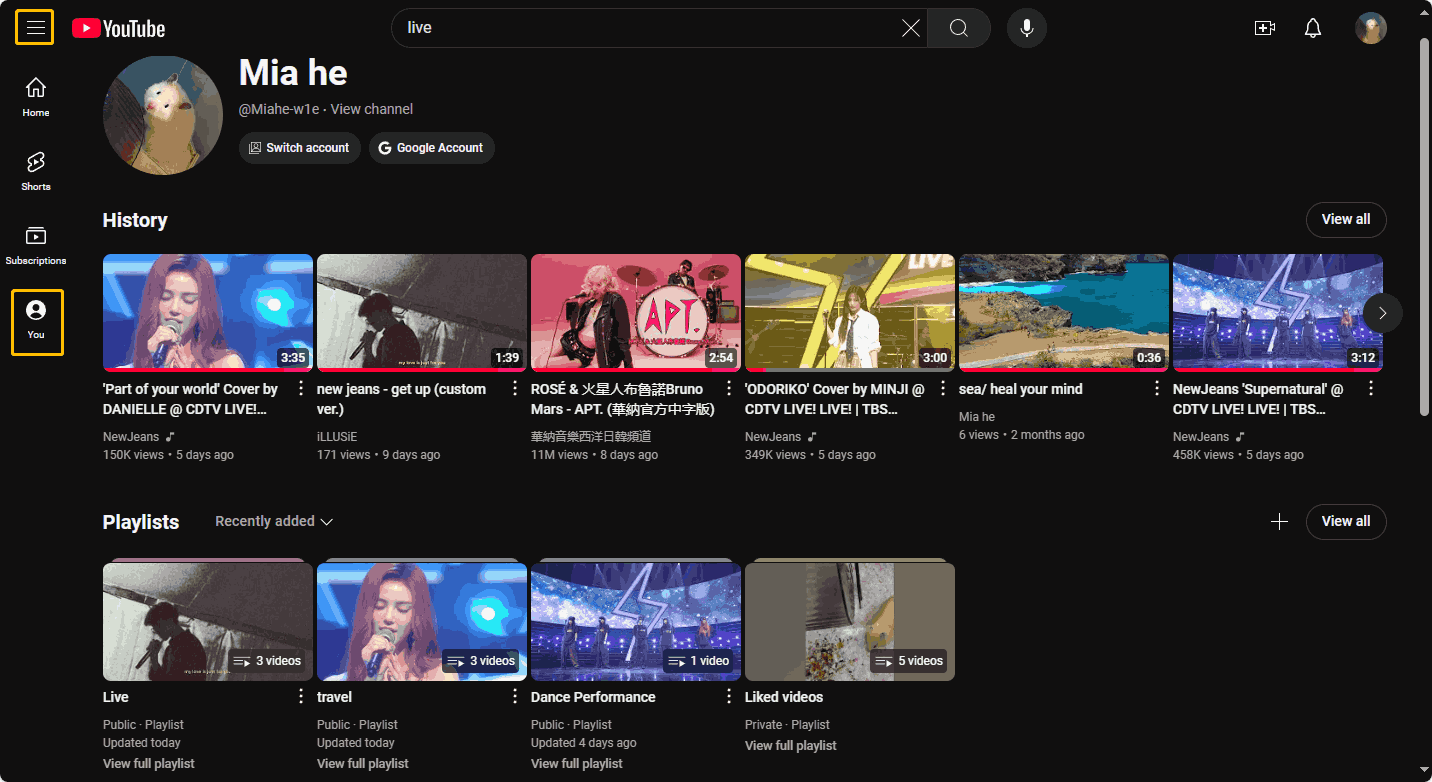Open options for Dance Performance playlist
This screenshot has height=782, width=1432.
pos(729,697)
